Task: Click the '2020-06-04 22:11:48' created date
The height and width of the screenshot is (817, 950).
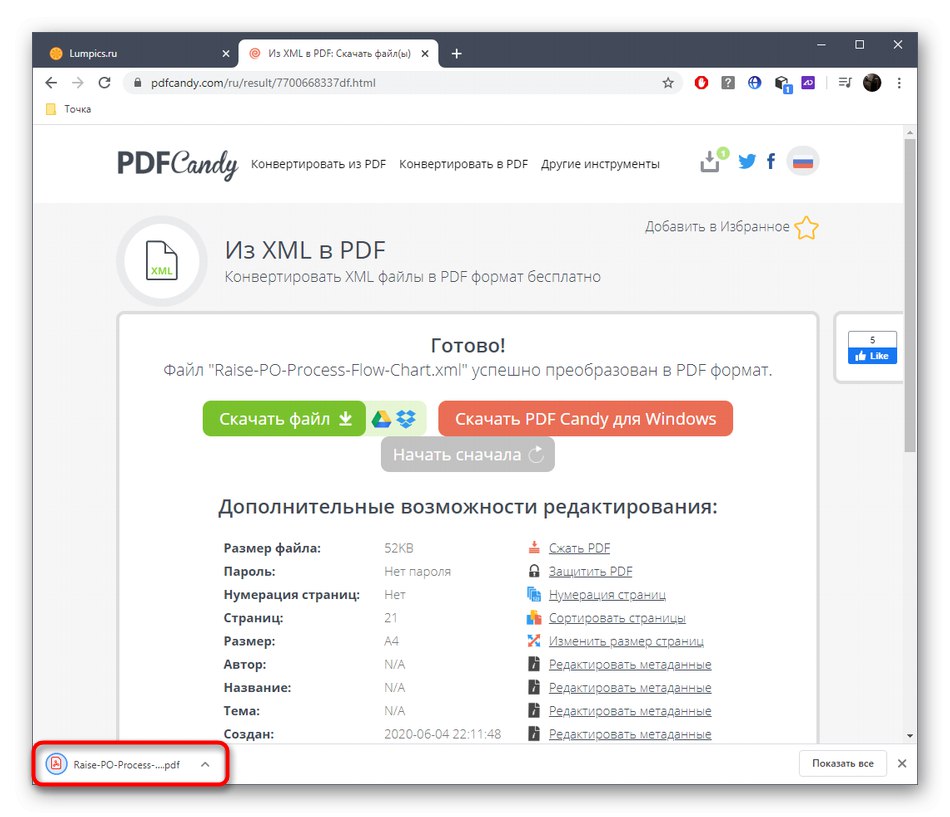Action: 442,734
